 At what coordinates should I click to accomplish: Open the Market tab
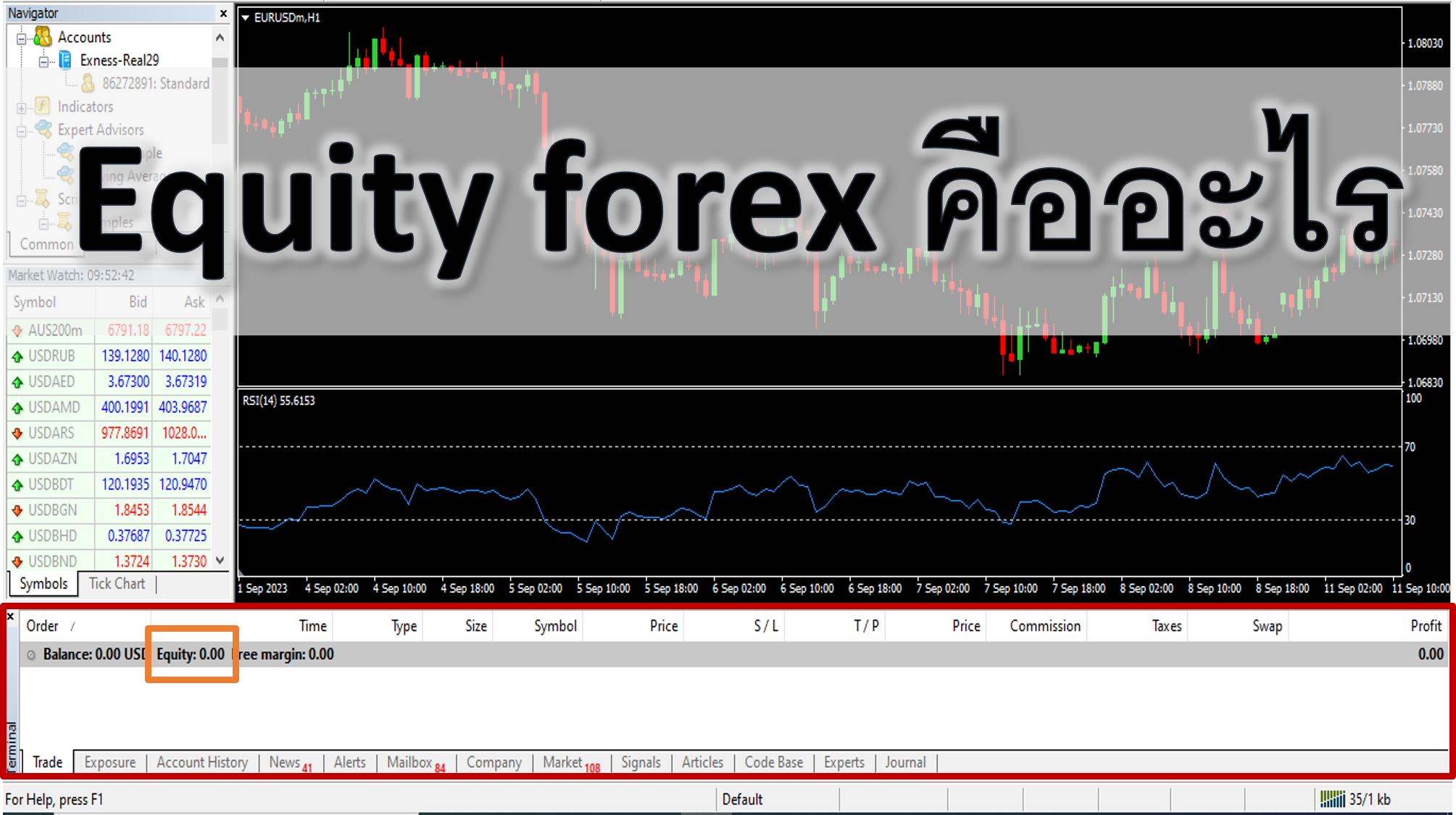pyautogui.click(x=572, y=762)
